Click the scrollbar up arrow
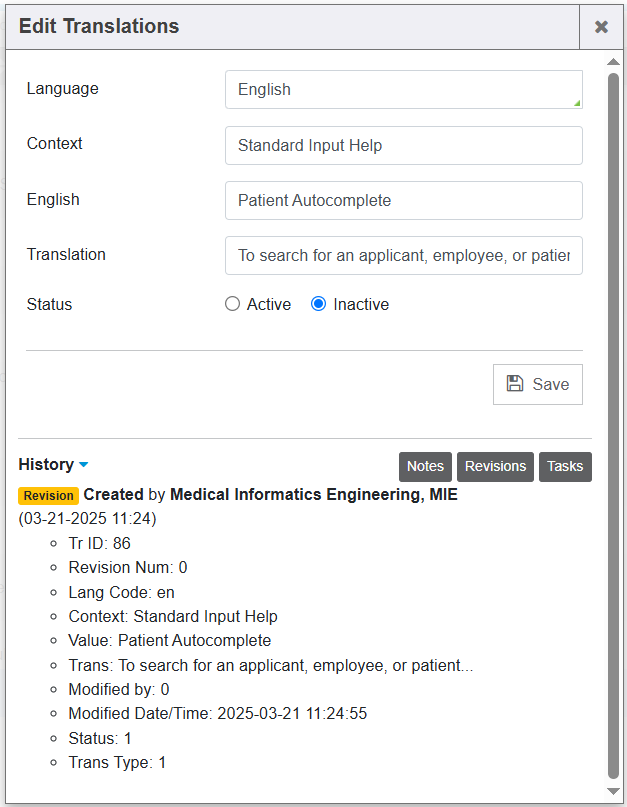The image size is (627, 807). click(x=614, y=62)
